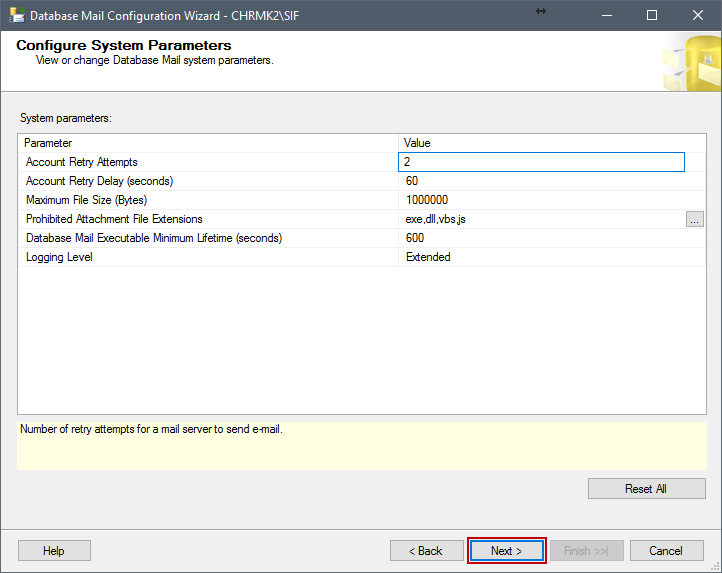Select the Maximum File Size value 1000000
This screenshot has width=722, height=573.
(427, 200)
